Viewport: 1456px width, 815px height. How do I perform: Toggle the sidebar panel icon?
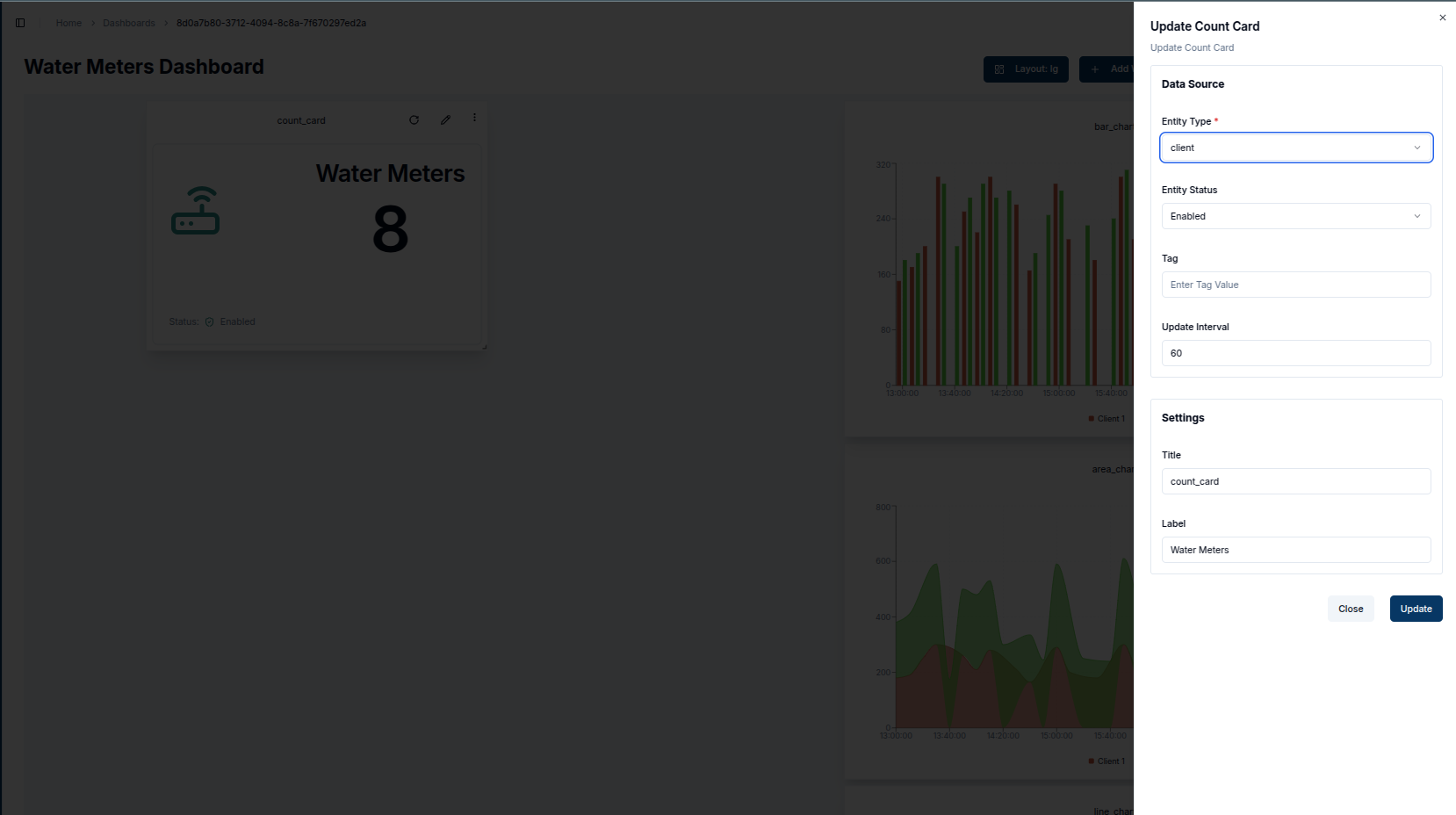[20, 23]
